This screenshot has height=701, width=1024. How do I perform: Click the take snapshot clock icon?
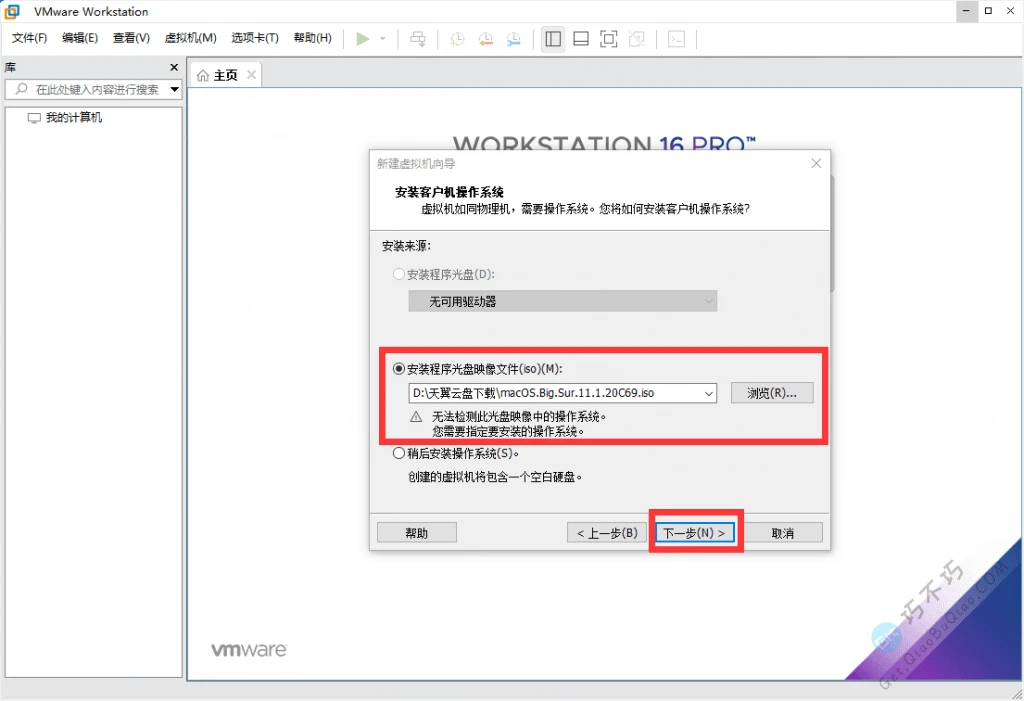(457, 39)
